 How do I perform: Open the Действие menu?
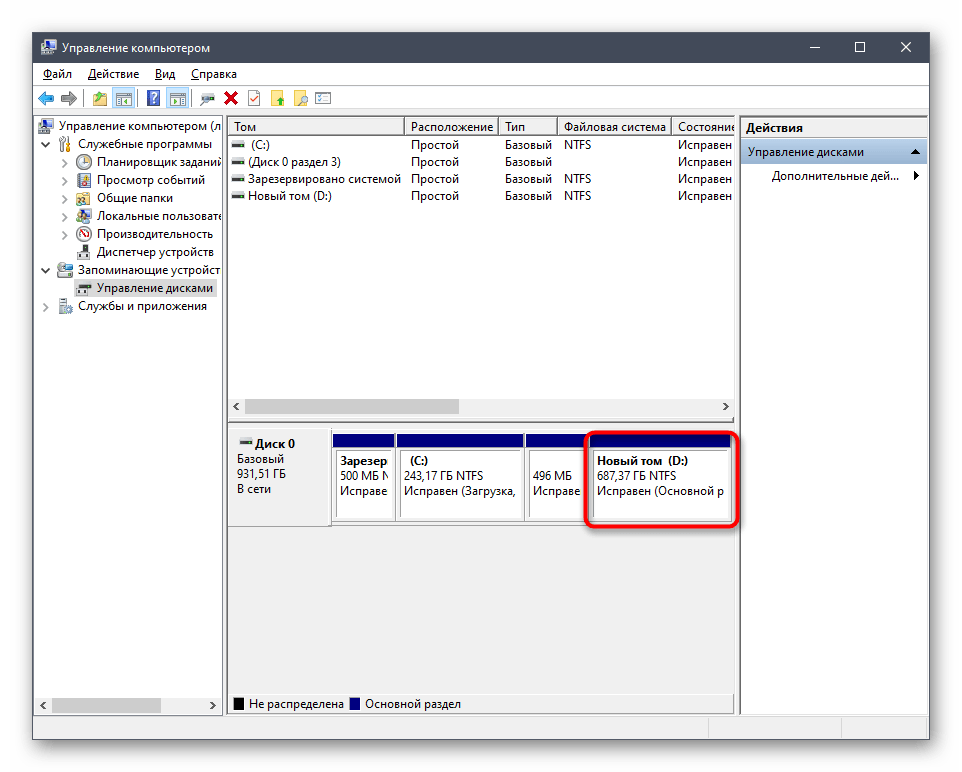pyautogui.click(x=113, y=74)
